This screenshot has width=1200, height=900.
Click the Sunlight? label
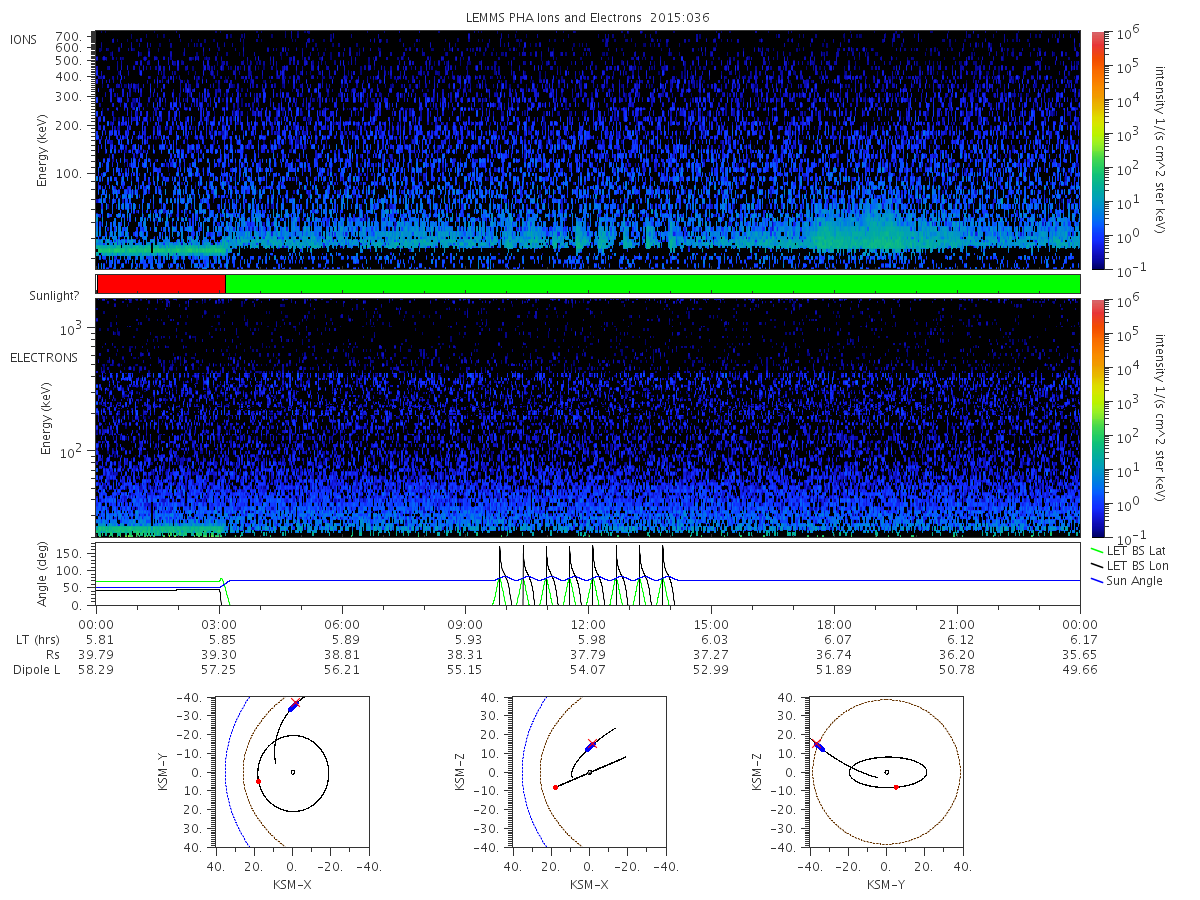coord(53,296)
